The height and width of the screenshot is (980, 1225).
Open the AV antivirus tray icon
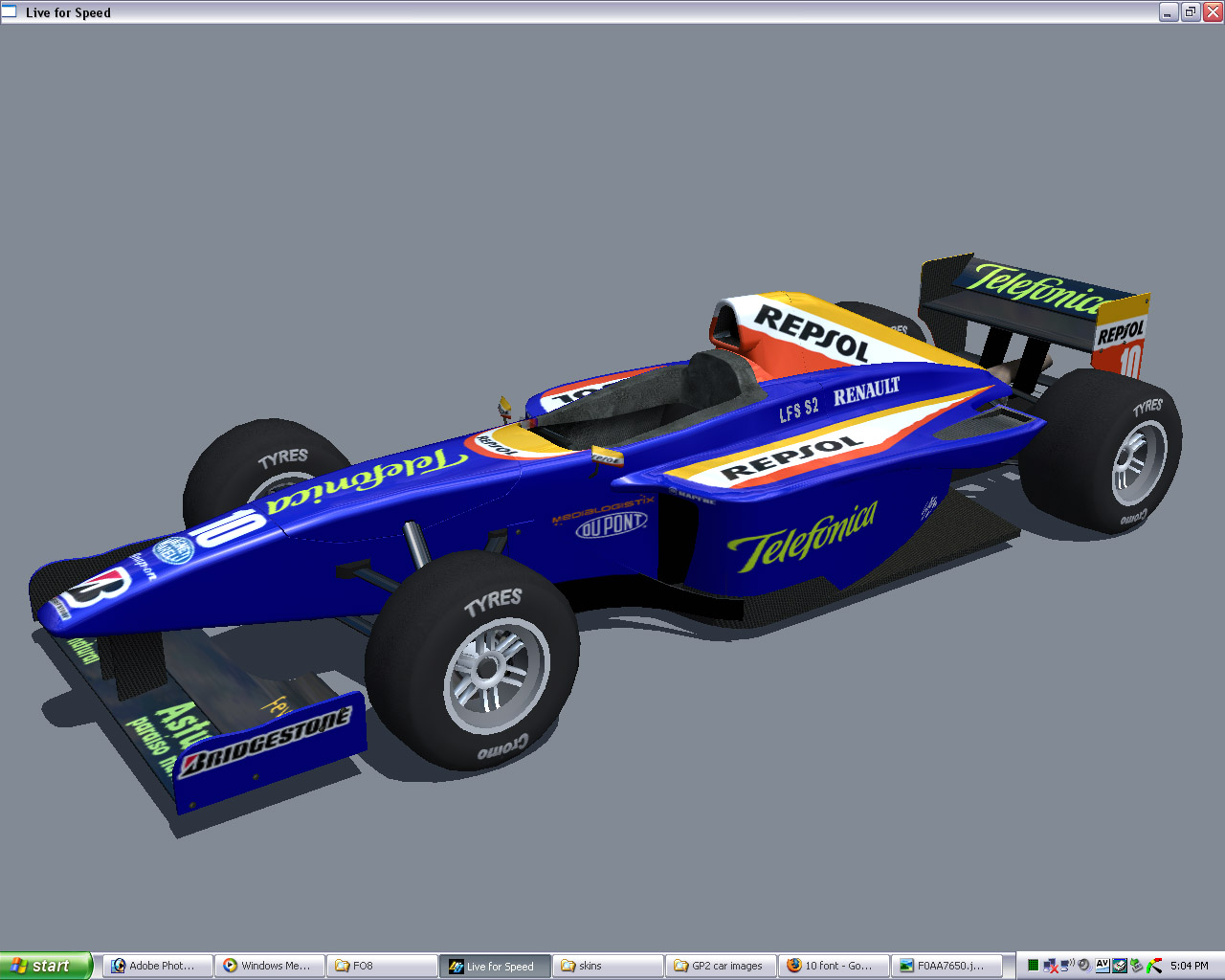[1102, 966]
